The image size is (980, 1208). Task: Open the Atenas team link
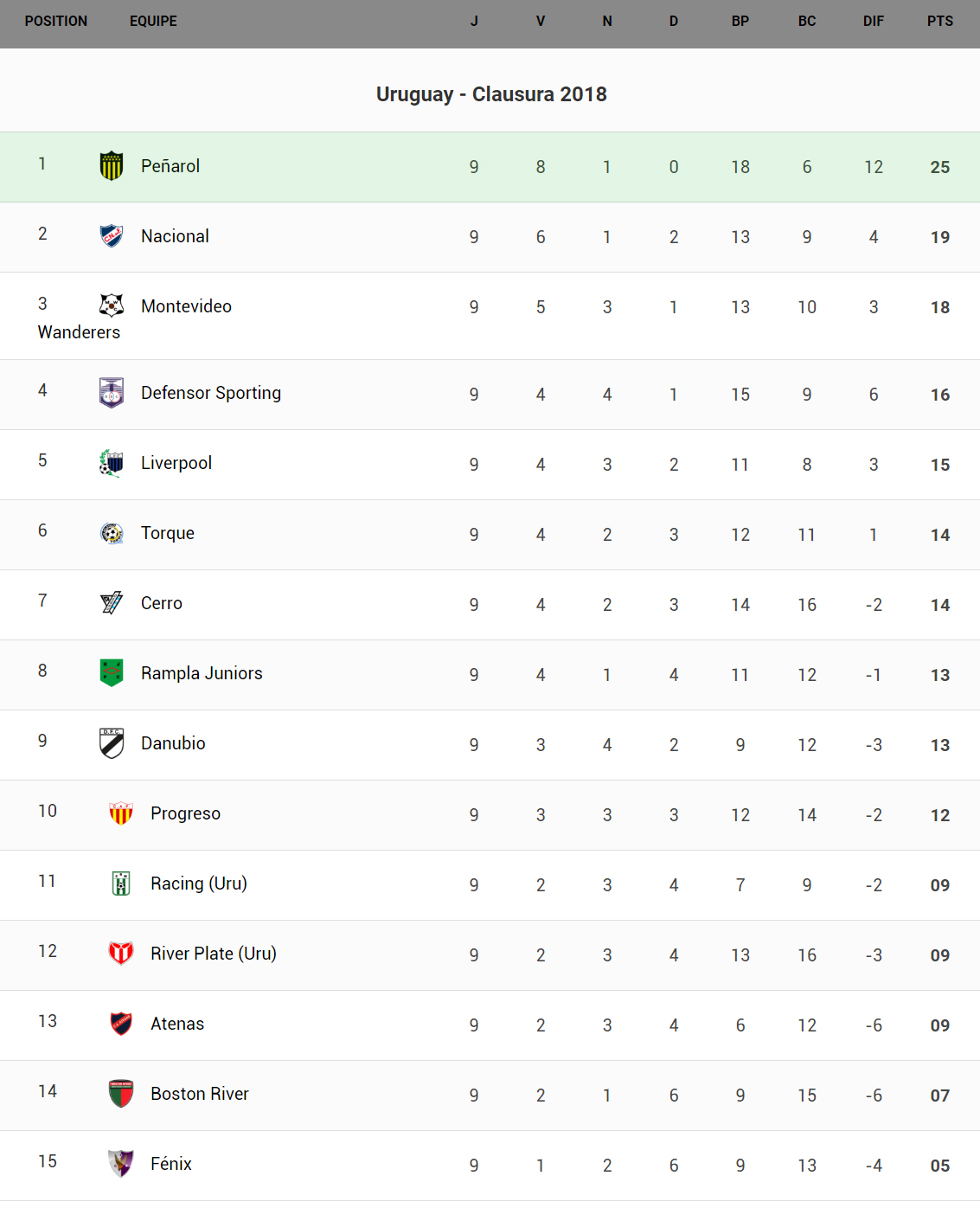click(177, 1024)
